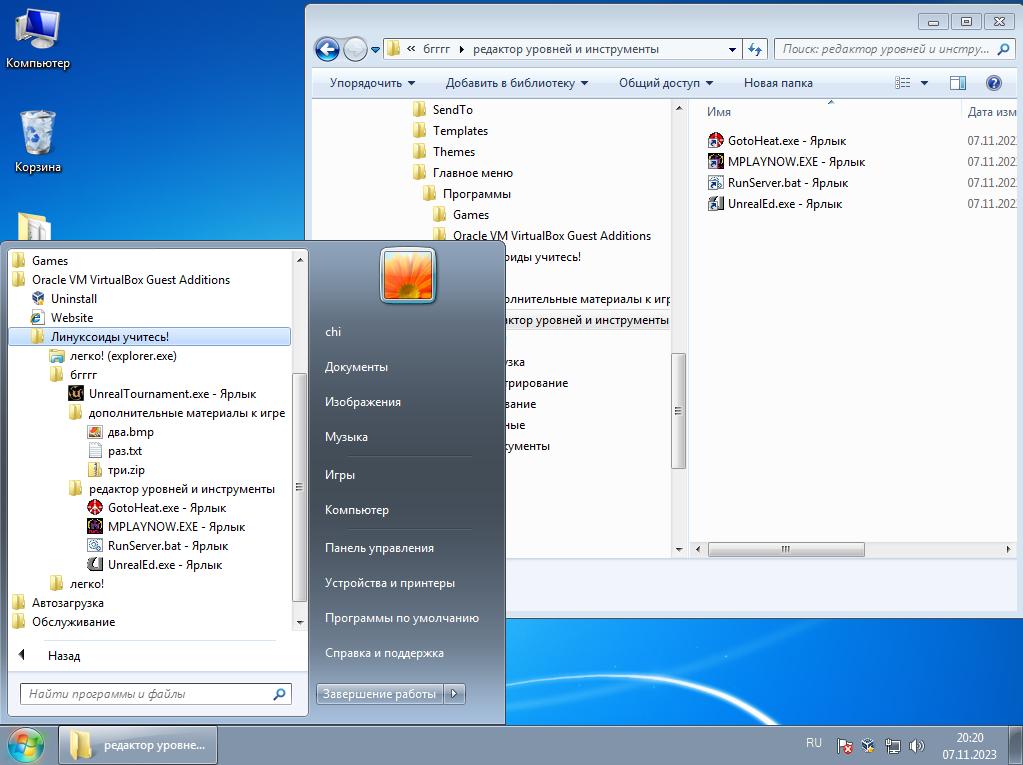This screenshot has height=765, width=1023.
Task: Click the Start menu search field
Action: click(146, 694)
